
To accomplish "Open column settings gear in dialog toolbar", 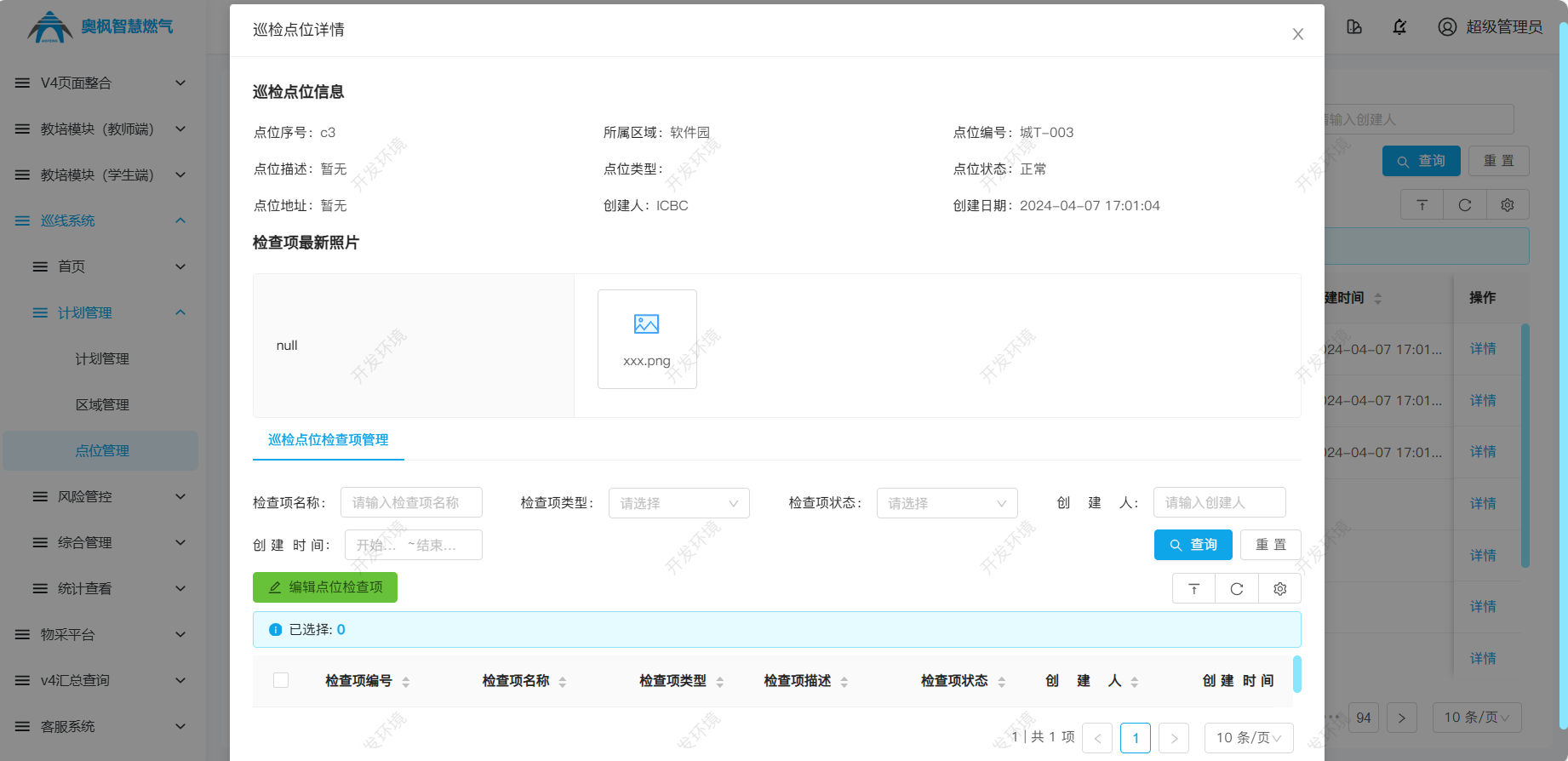I will pos(1279,588).
